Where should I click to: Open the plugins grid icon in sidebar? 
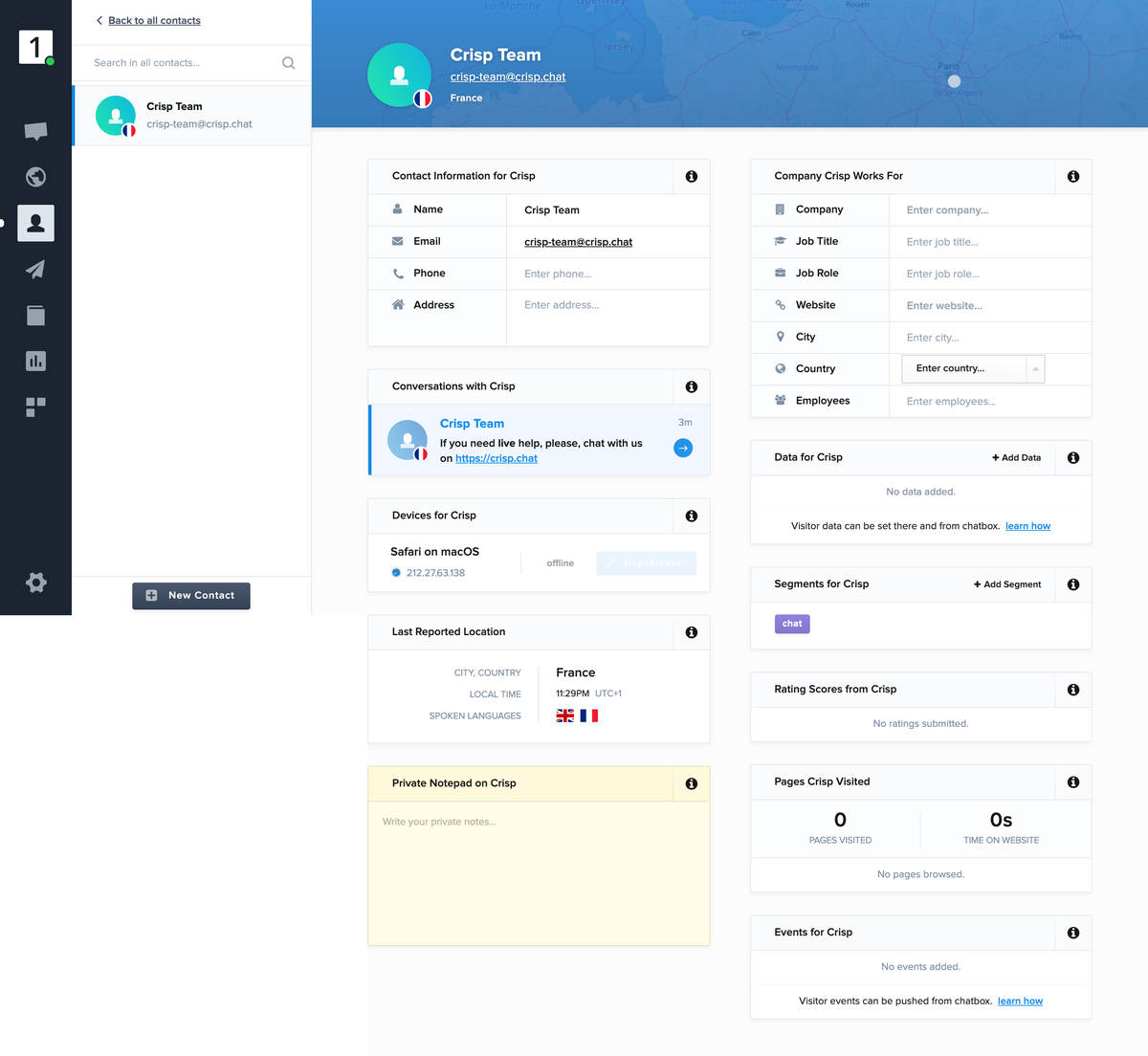[35, 407]
